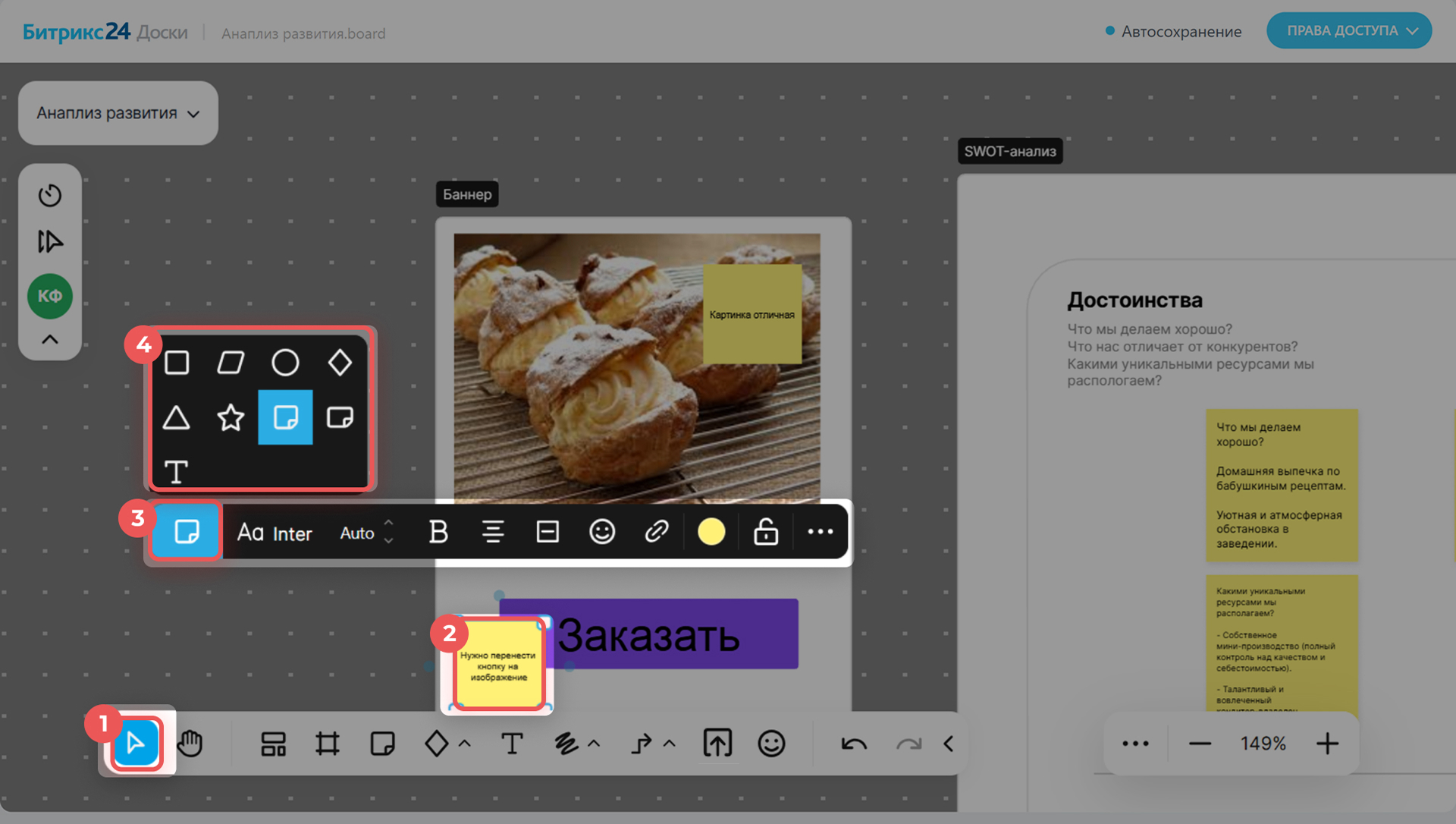This screenshot has height=824, width=1456.
Task: Select the hand pan tool
Action: pos(190,743)
